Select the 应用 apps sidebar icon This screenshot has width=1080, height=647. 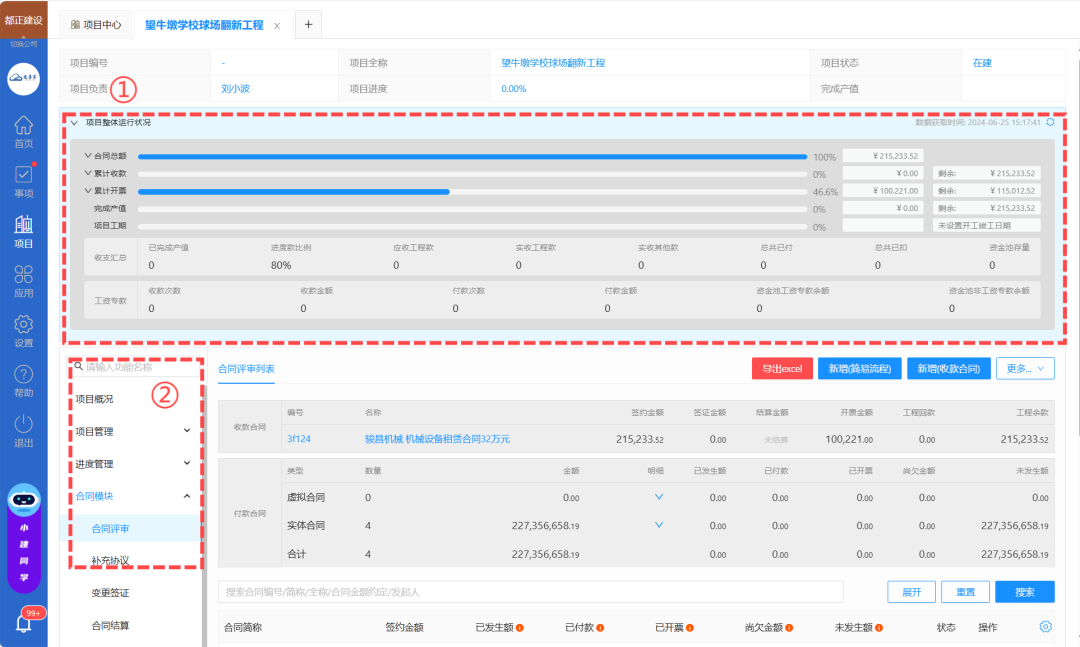[23, 280]
